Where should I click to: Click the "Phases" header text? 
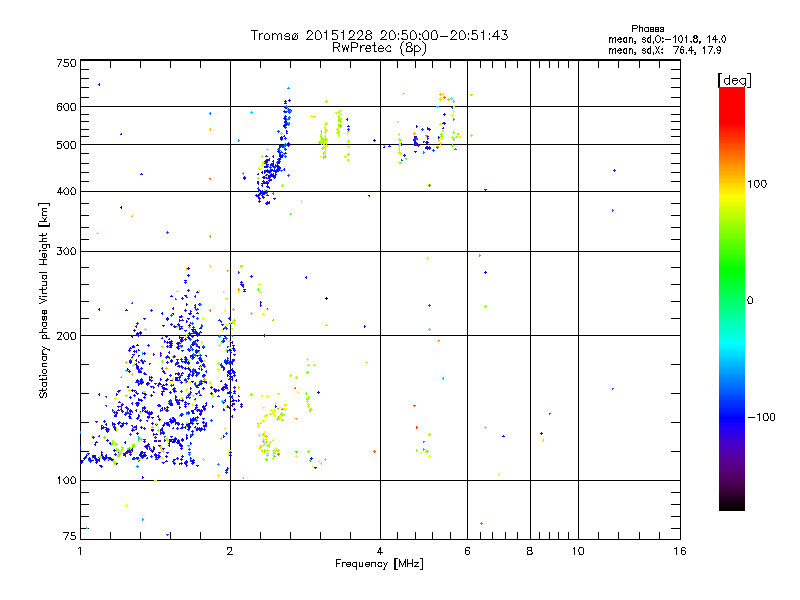point(647,29)
